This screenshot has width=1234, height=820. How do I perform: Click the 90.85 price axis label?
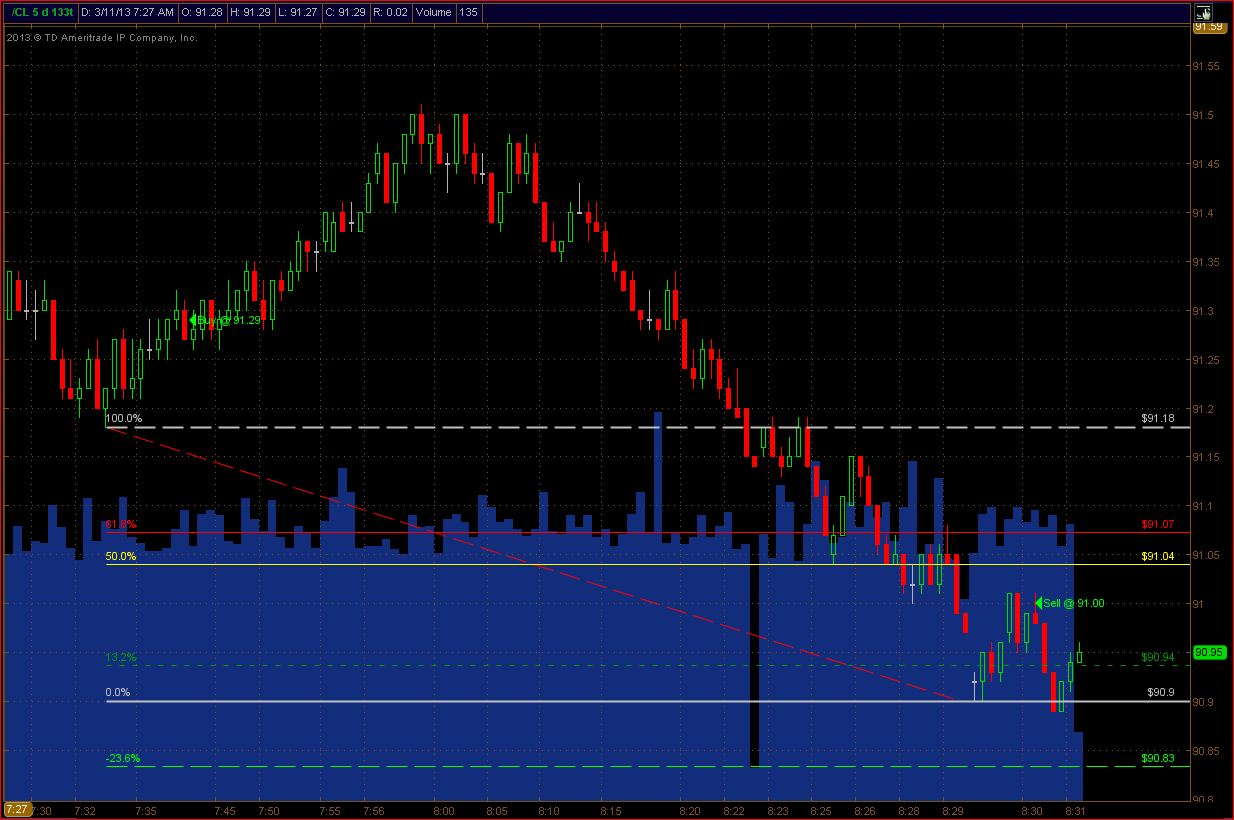(x=1206, y=751)
